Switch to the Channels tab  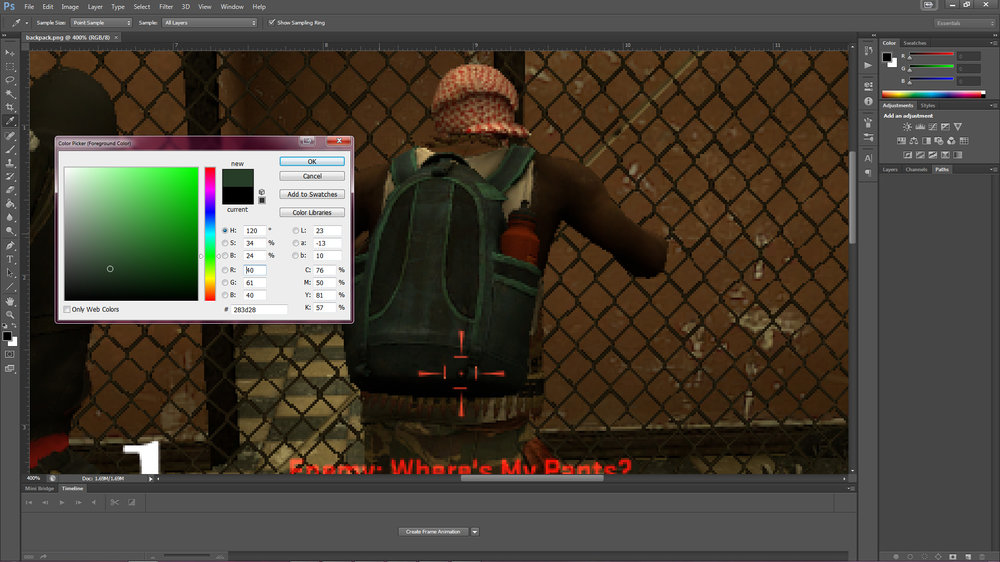pyautogui.click(x=916, y=170)
